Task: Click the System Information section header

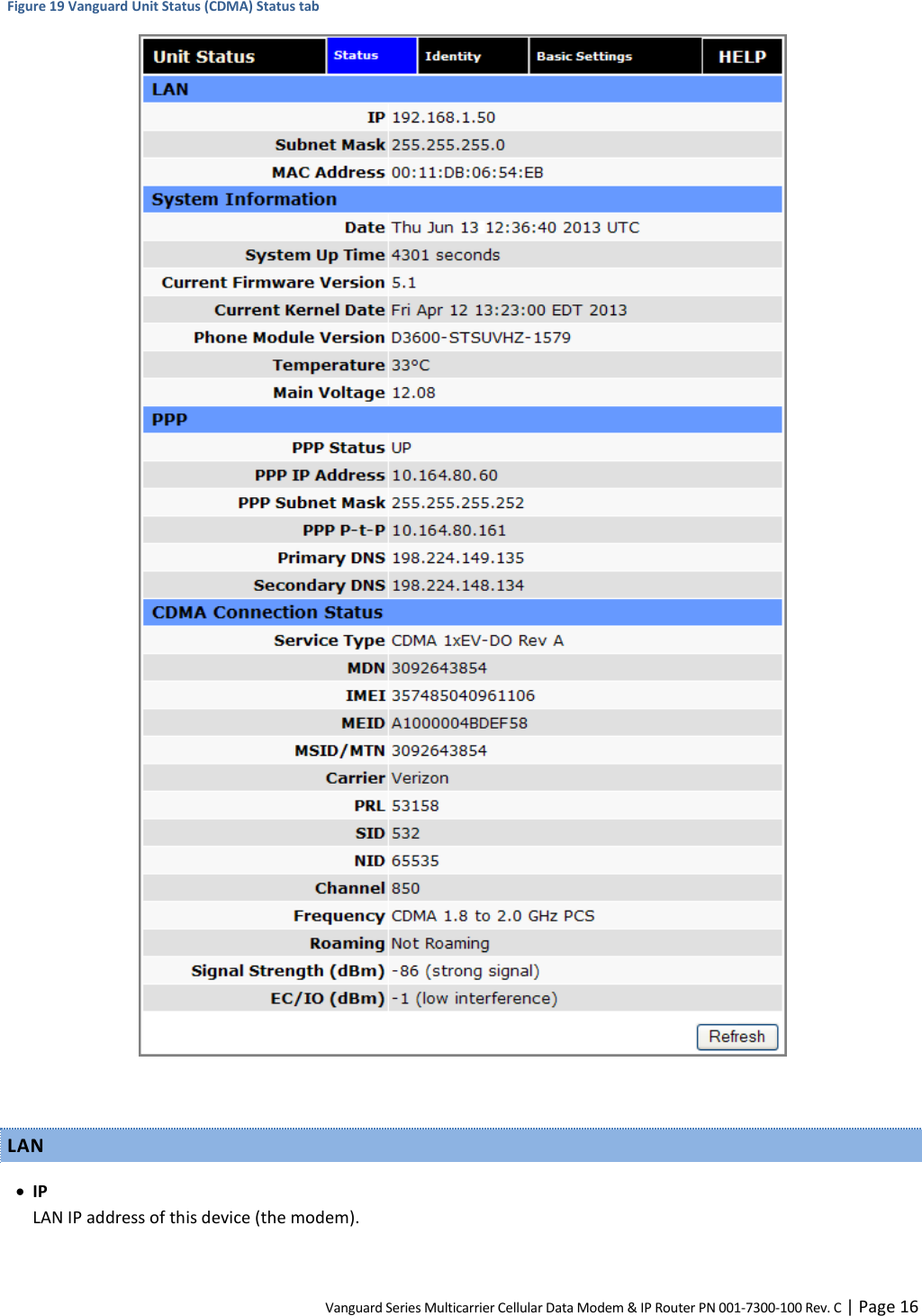Action: coord(462,200)
